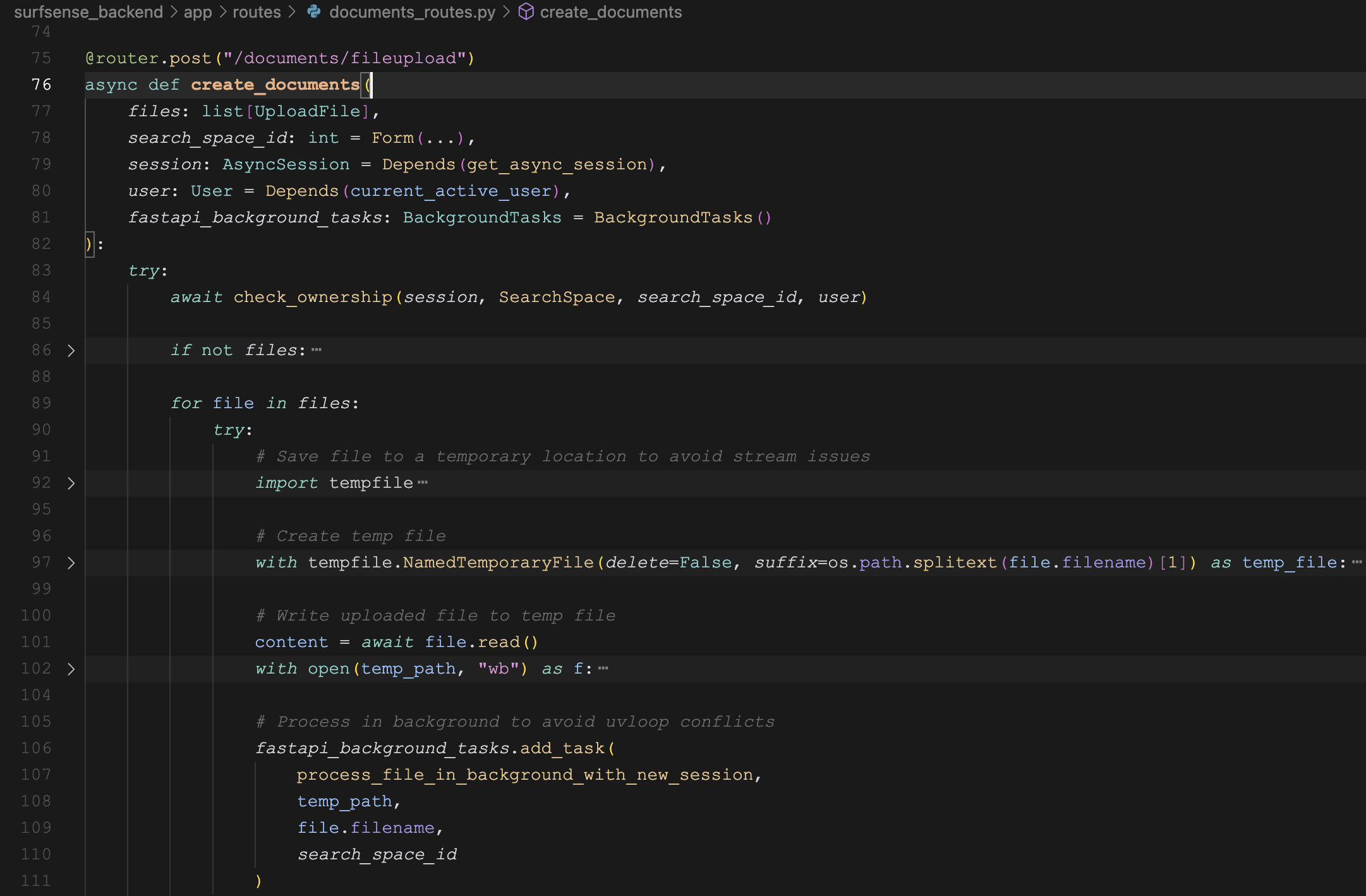Screen dimensions: 1366x896
Task: Unfold the NamedTemporaryFile with block
Action: point(71,563)
